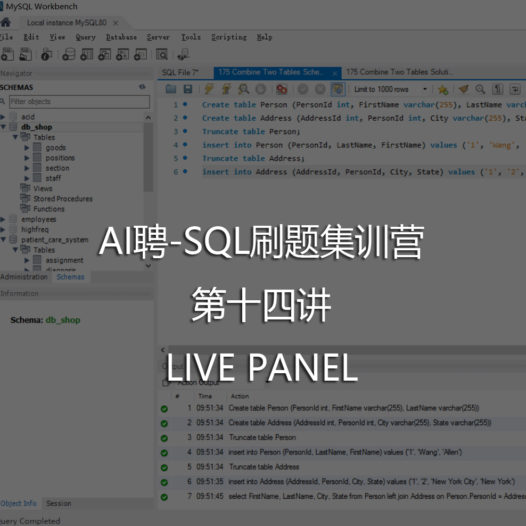Click the beautify query broom icon
The width and height of the screenshot is (526, 526).
(464, 89)
